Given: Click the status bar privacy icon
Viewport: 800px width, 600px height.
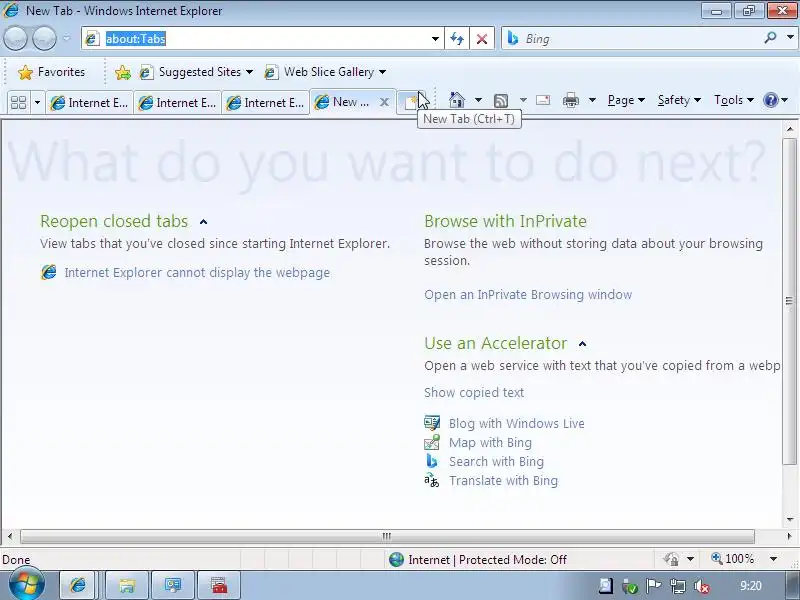Looking at the screenshot, I should [x=671, y=559].
